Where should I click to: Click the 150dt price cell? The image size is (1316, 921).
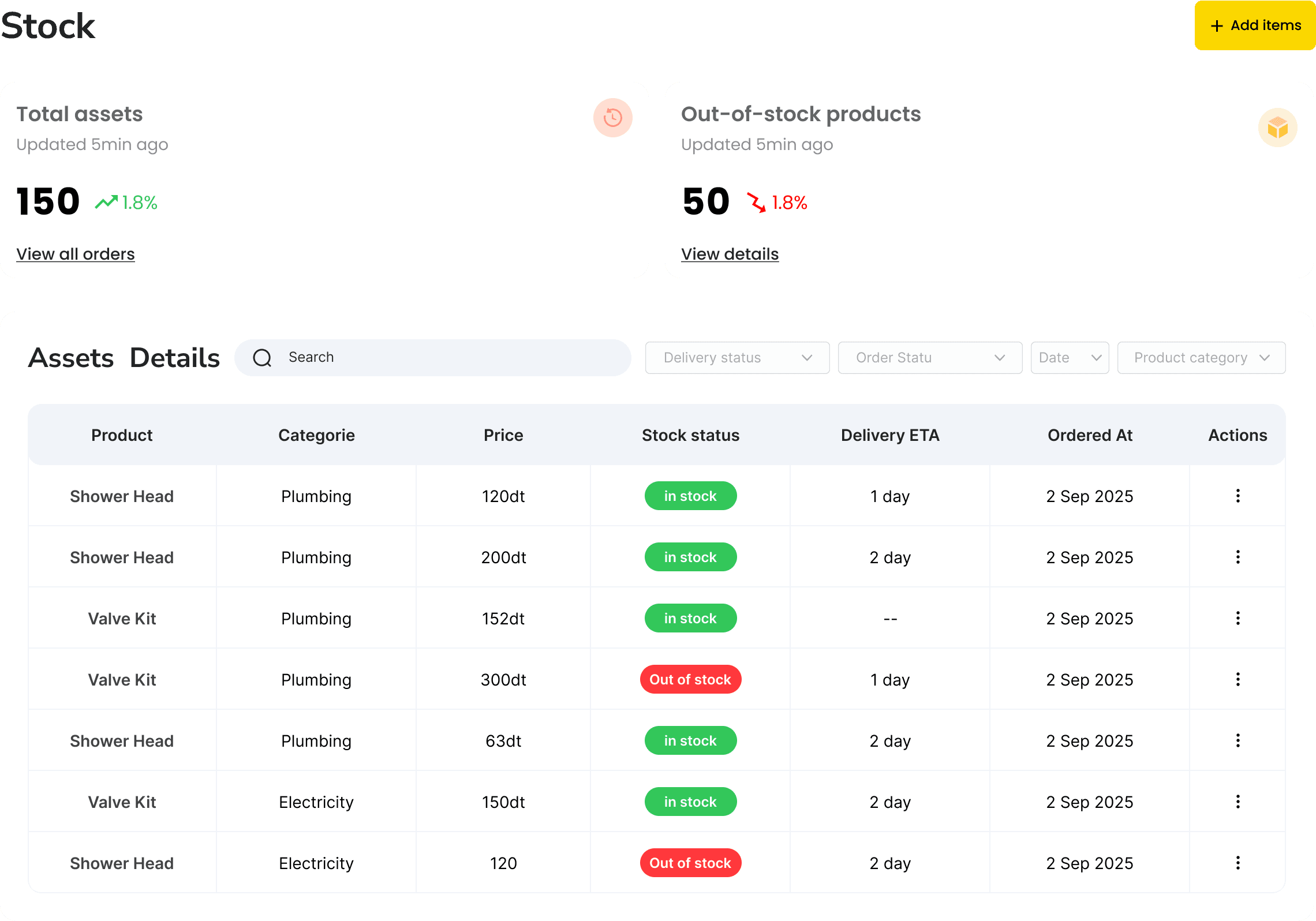click(503, 802)
